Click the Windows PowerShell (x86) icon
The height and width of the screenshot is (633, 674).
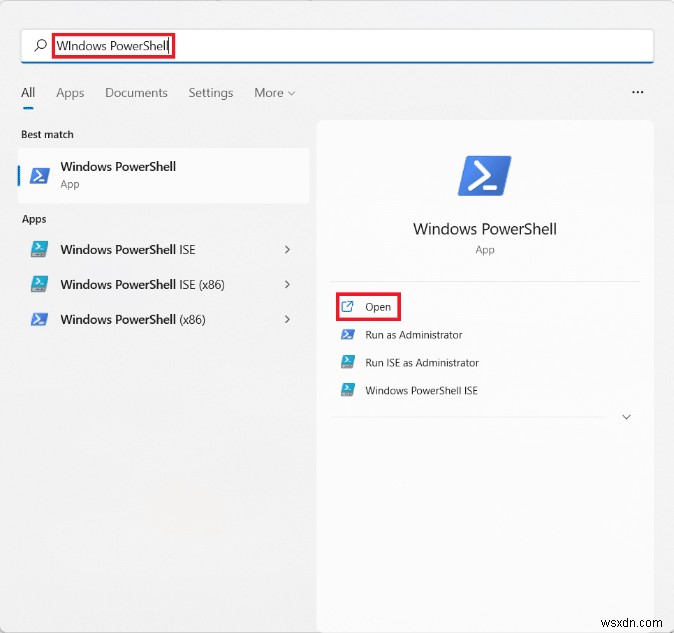tap(40, 319)
